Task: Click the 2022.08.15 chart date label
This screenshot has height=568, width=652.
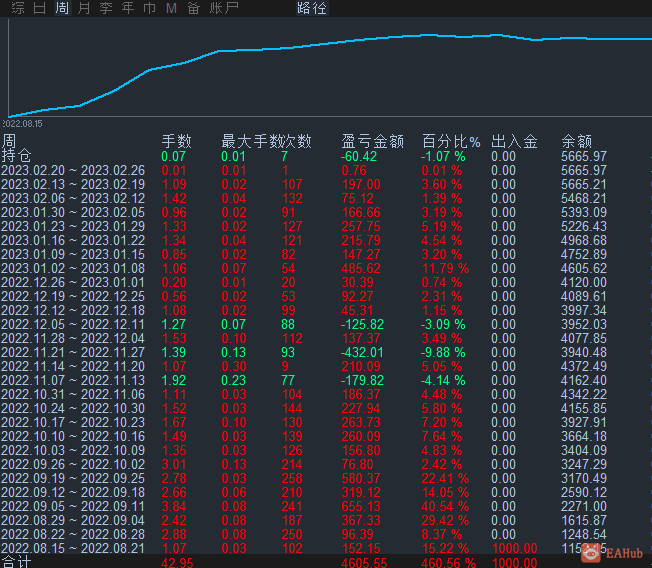Action: [22, 124]
